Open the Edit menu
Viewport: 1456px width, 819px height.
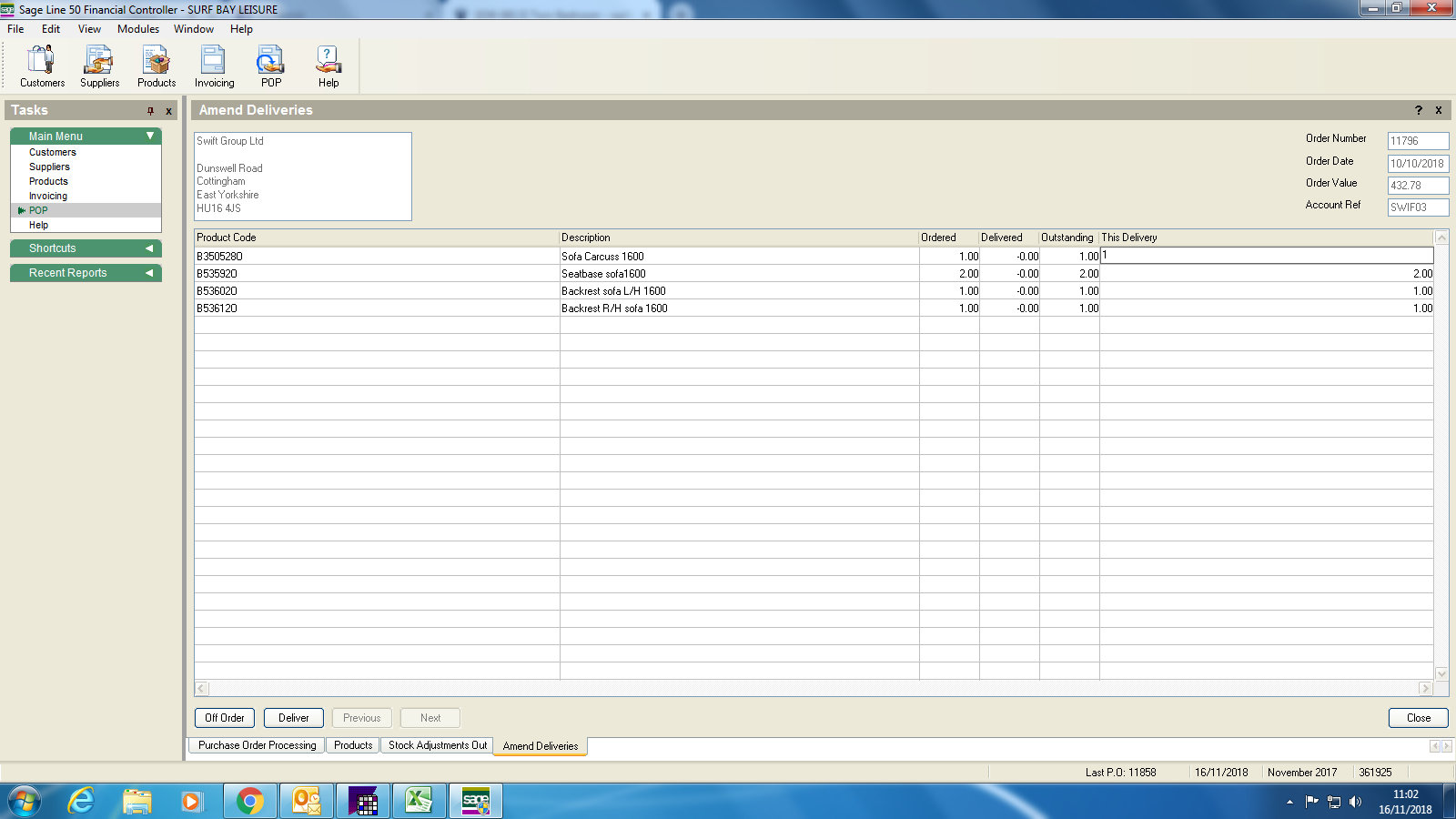point(51,29)
